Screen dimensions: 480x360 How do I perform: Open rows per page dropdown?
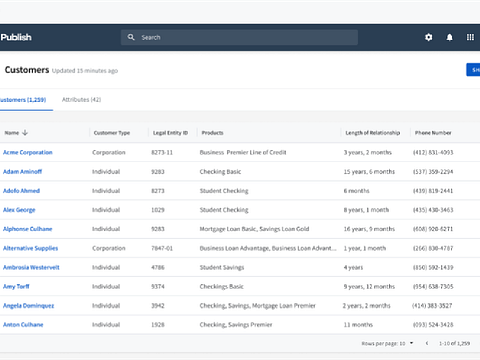(x=411, y=343)
